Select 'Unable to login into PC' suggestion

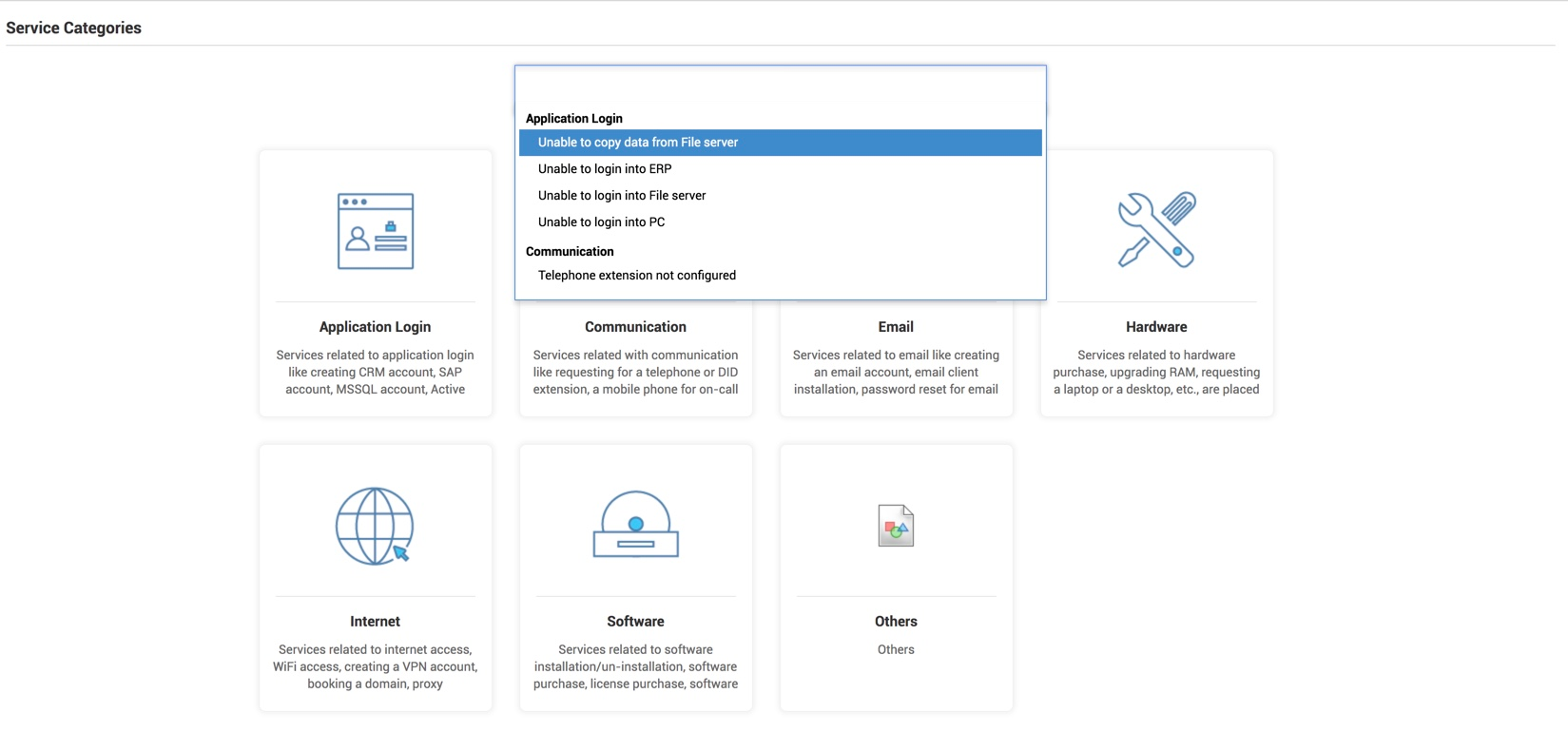pos(781,222)
